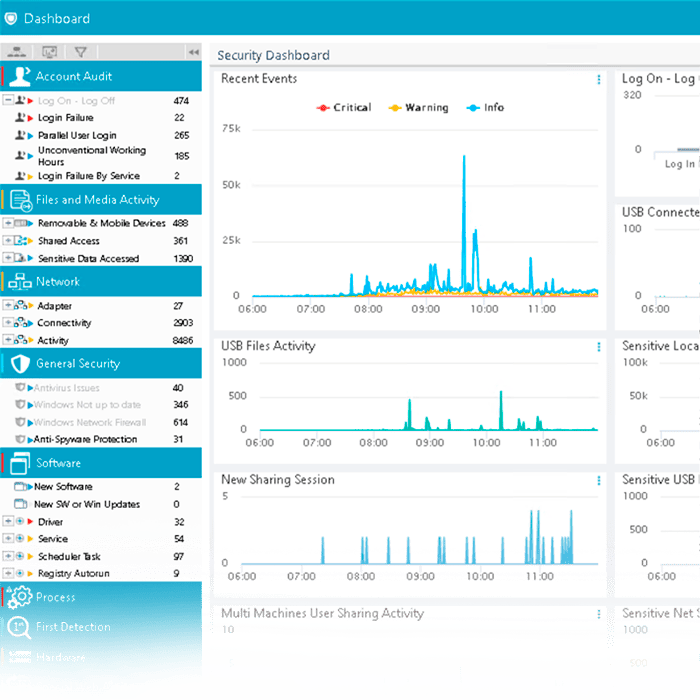This screenshot has height=700, width=700.
Task: Open the Process section header
Action: (x=100, y=597)
